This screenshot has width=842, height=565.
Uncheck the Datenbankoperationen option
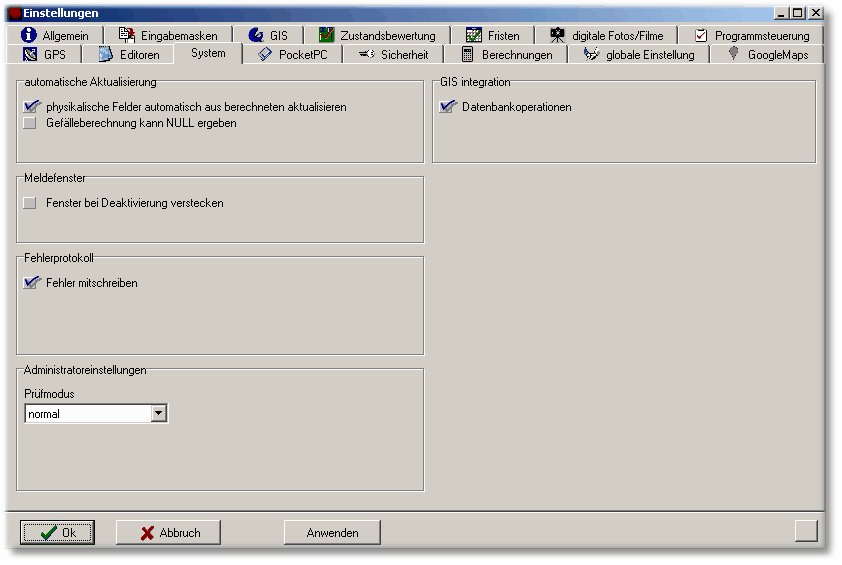(447, 107)
